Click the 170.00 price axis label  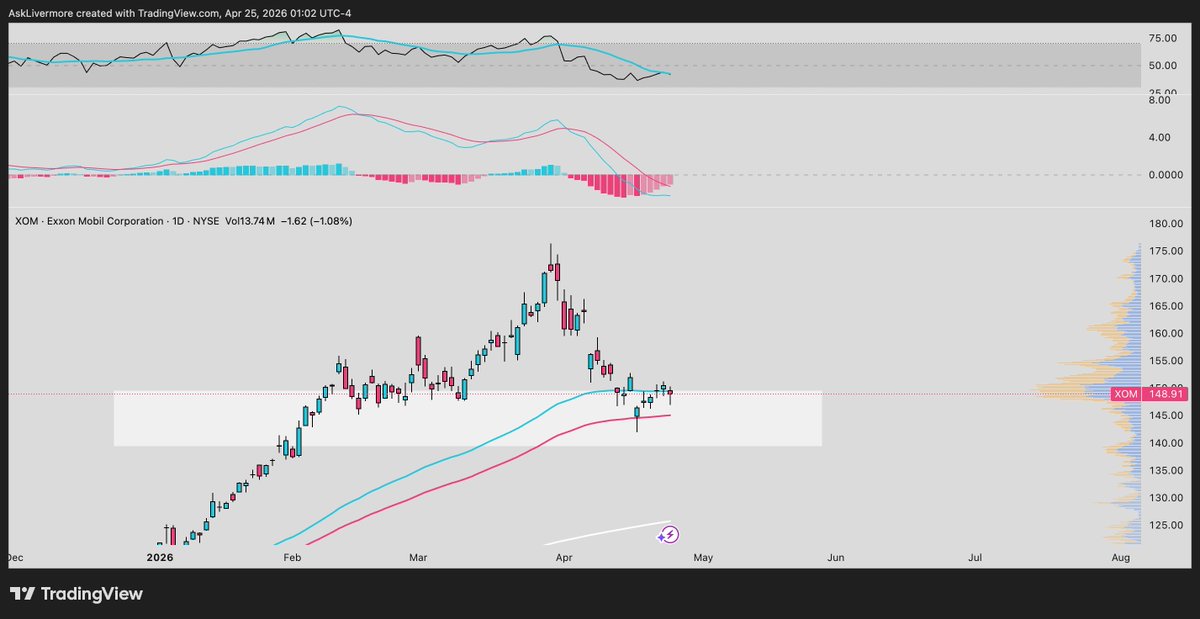click(1166, 279)
